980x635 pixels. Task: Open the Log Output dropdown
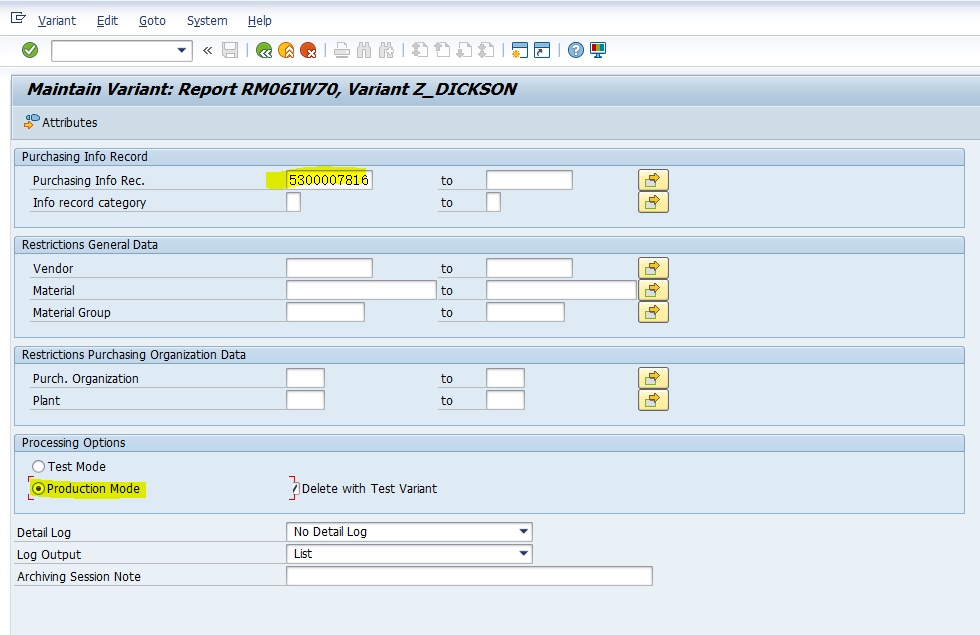pyautogui.click(x=523, y=553)
